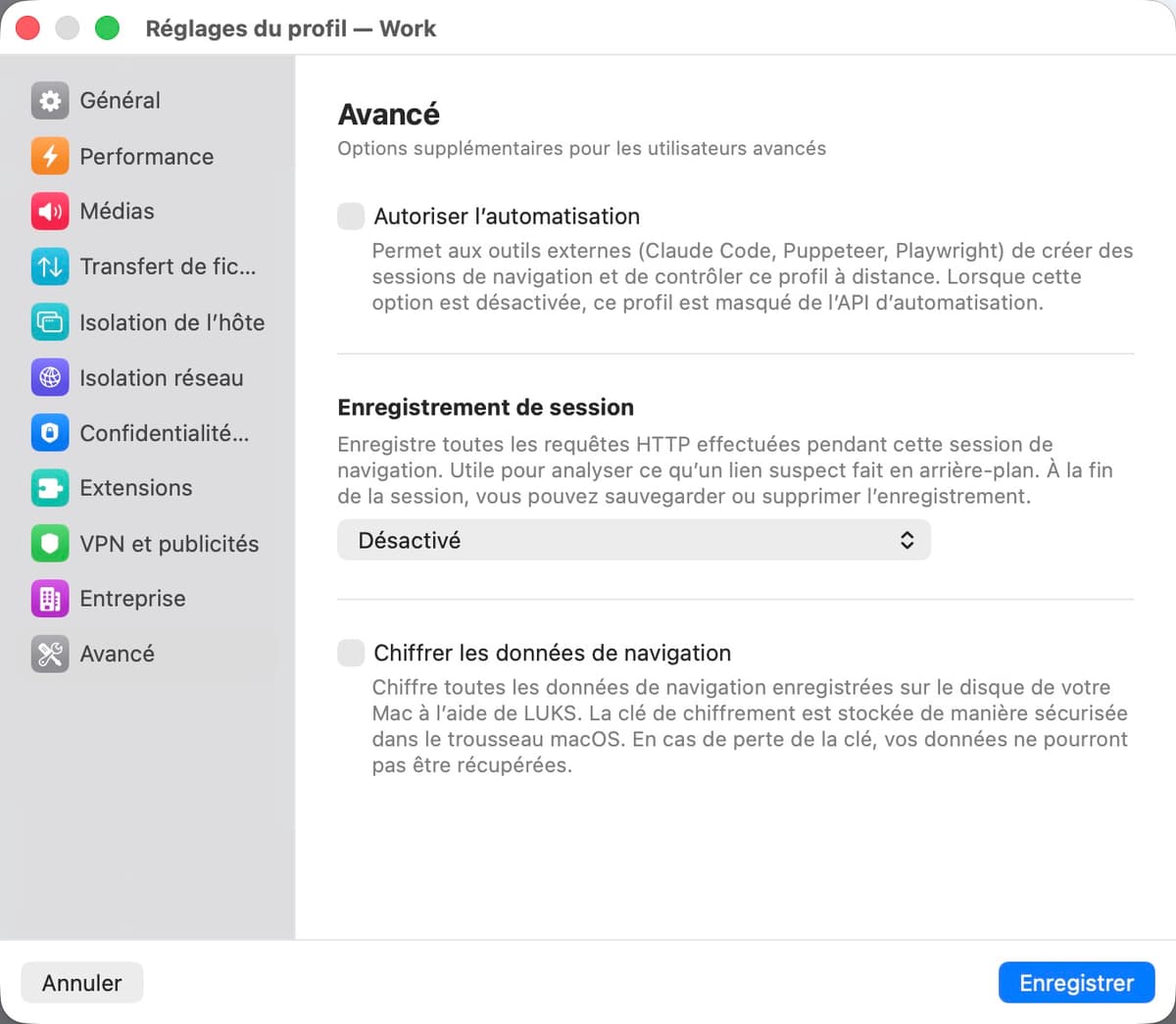
Task: Click the Chiffrer les données de navigation label
Action: (553, 653)
